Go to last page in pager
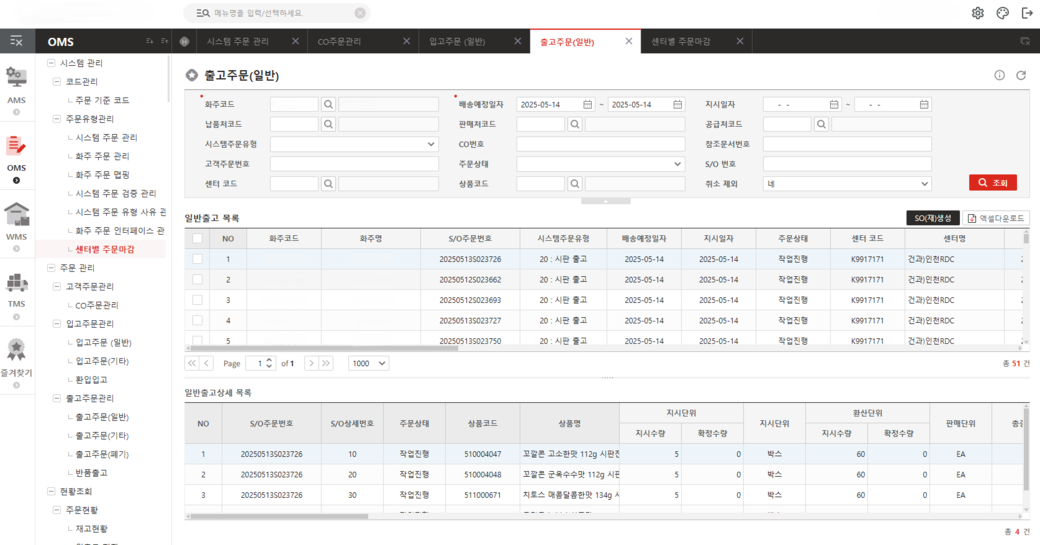The width and height of the screenshot is (1040, 545). click(326, 363)
